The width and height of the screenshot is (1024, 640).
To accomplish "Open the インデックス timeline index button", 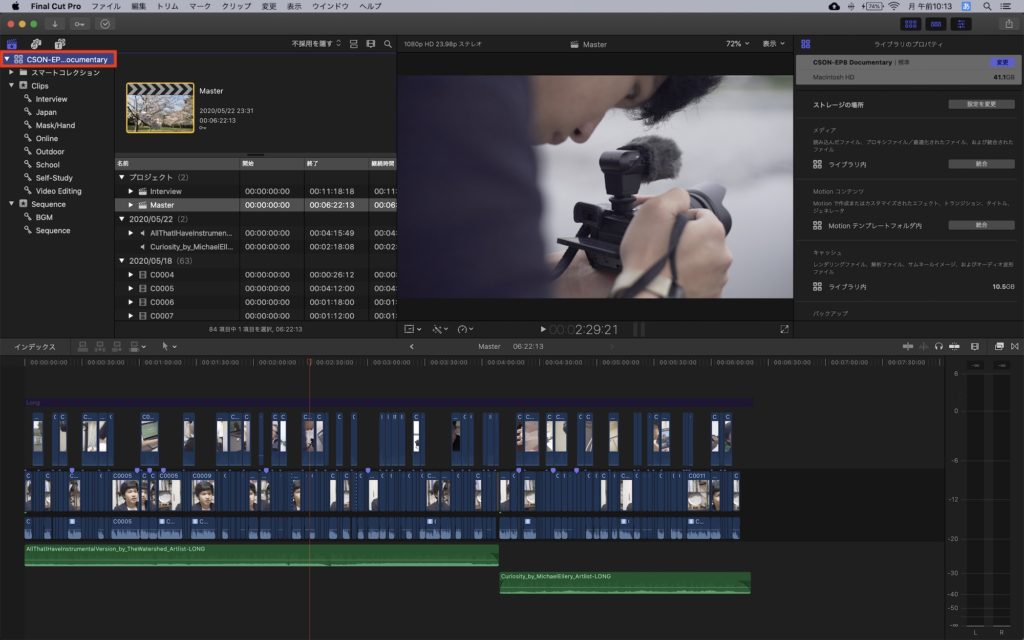I will [x=34, y=346].
